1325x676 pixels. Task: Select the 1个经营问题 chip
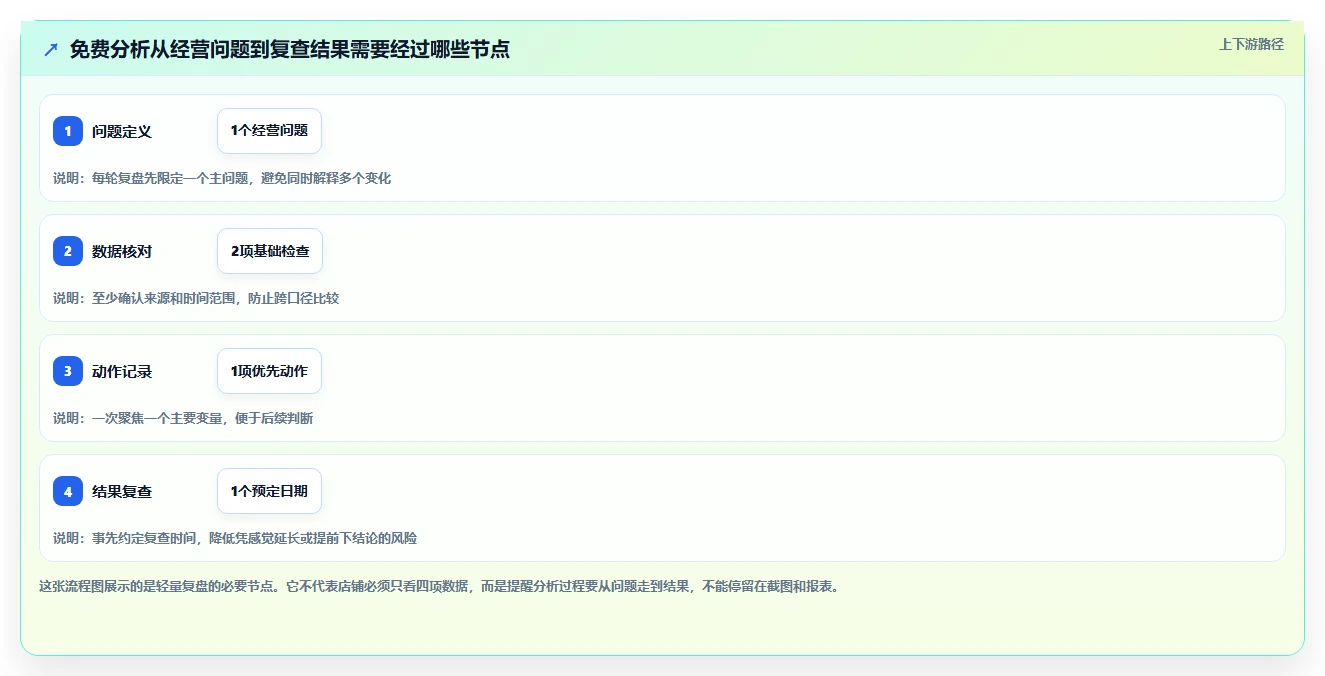point(269,131)
